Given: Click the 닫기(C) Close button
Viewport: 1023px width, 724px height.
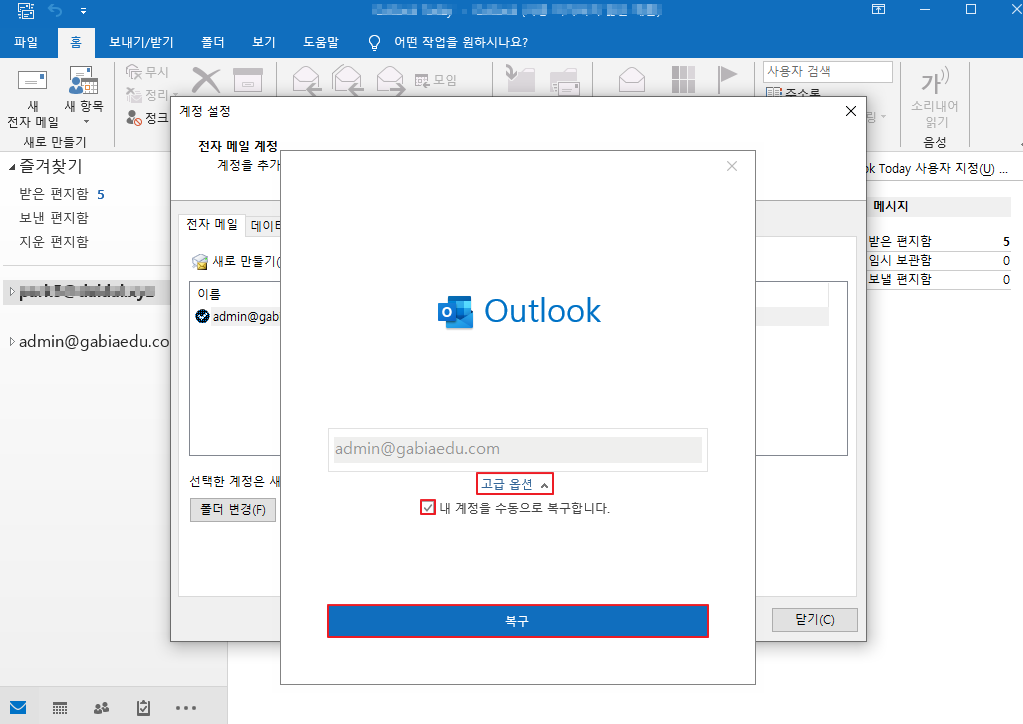Looking at the screenshot, I should point(814,620).
